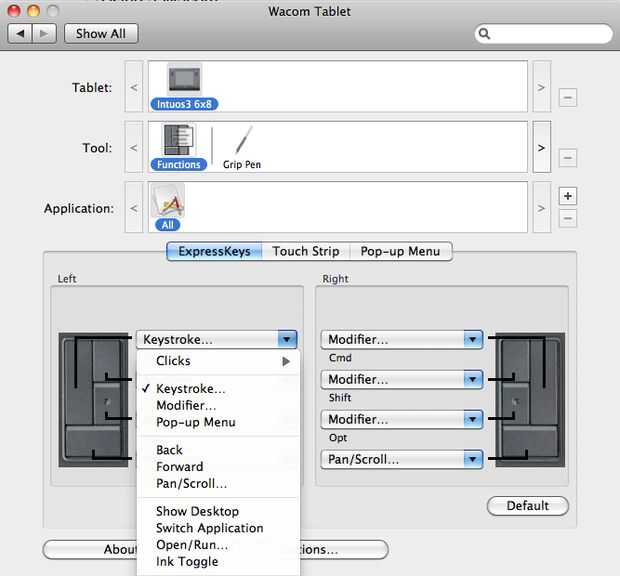Open the Shift Modifier dropdown
Image resolution: width=620 pixels, height=576 pixels.
coord(402,380)
